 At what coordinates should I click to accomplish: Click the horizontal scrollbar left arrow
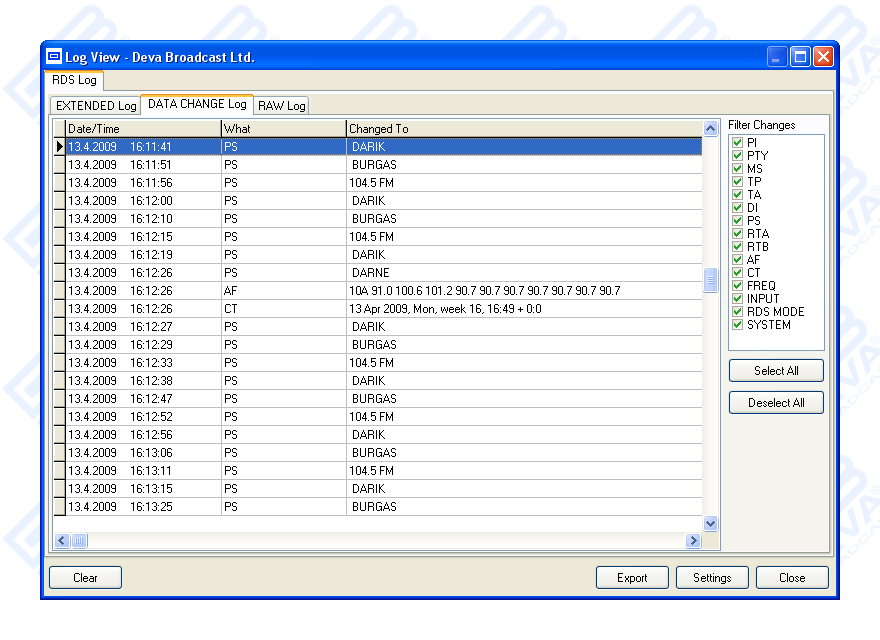pyautogui.click(x=61, y=541)
